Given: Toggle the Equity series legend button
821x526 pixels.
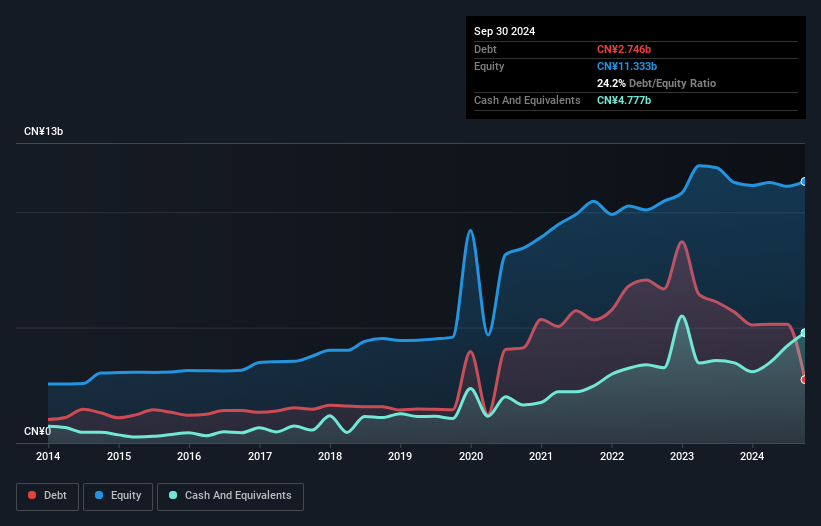Looking at the screenshot, I should 118,496.
